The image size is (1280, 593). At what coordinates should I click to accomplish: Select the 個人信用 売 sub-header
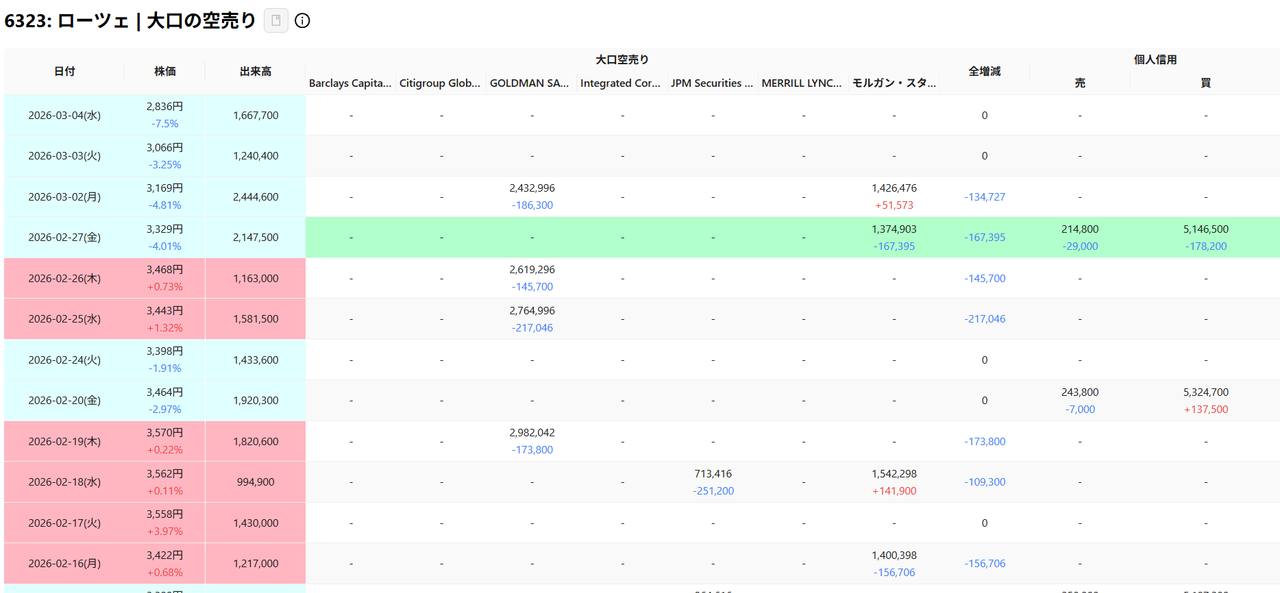[x=1080, y=84]
